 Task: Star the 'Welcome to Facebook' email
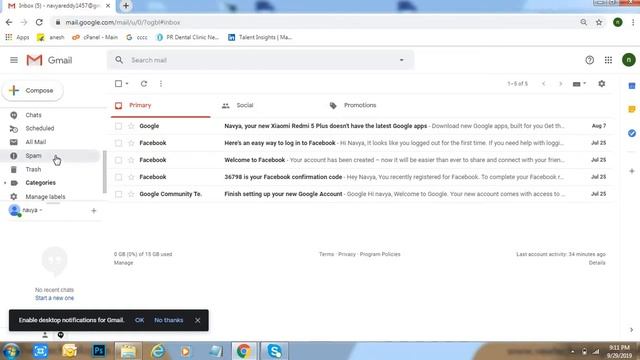pos(131,160)
